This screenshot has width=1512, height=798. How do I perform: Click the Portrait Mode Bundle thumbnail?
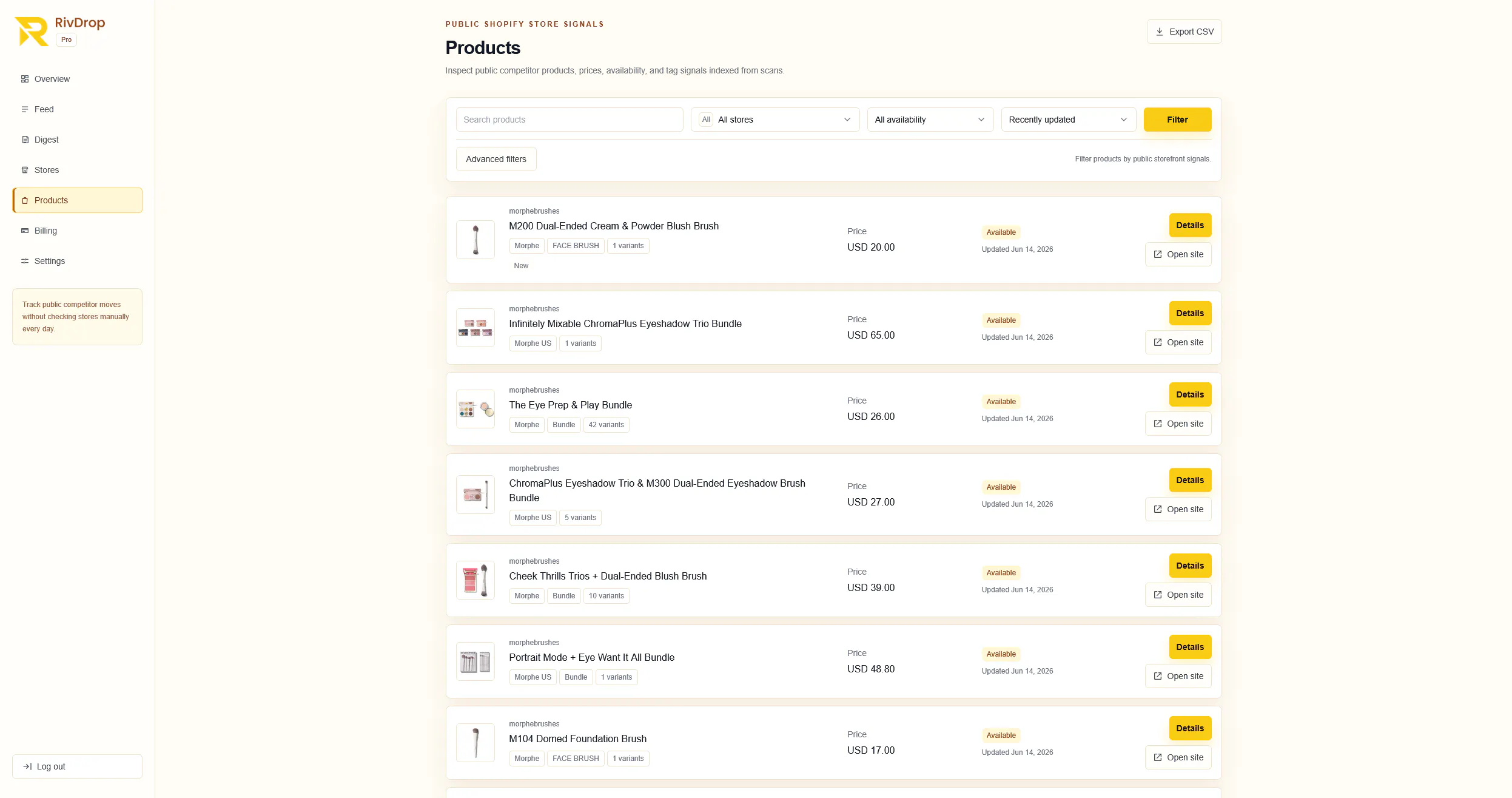coord(475,661)
